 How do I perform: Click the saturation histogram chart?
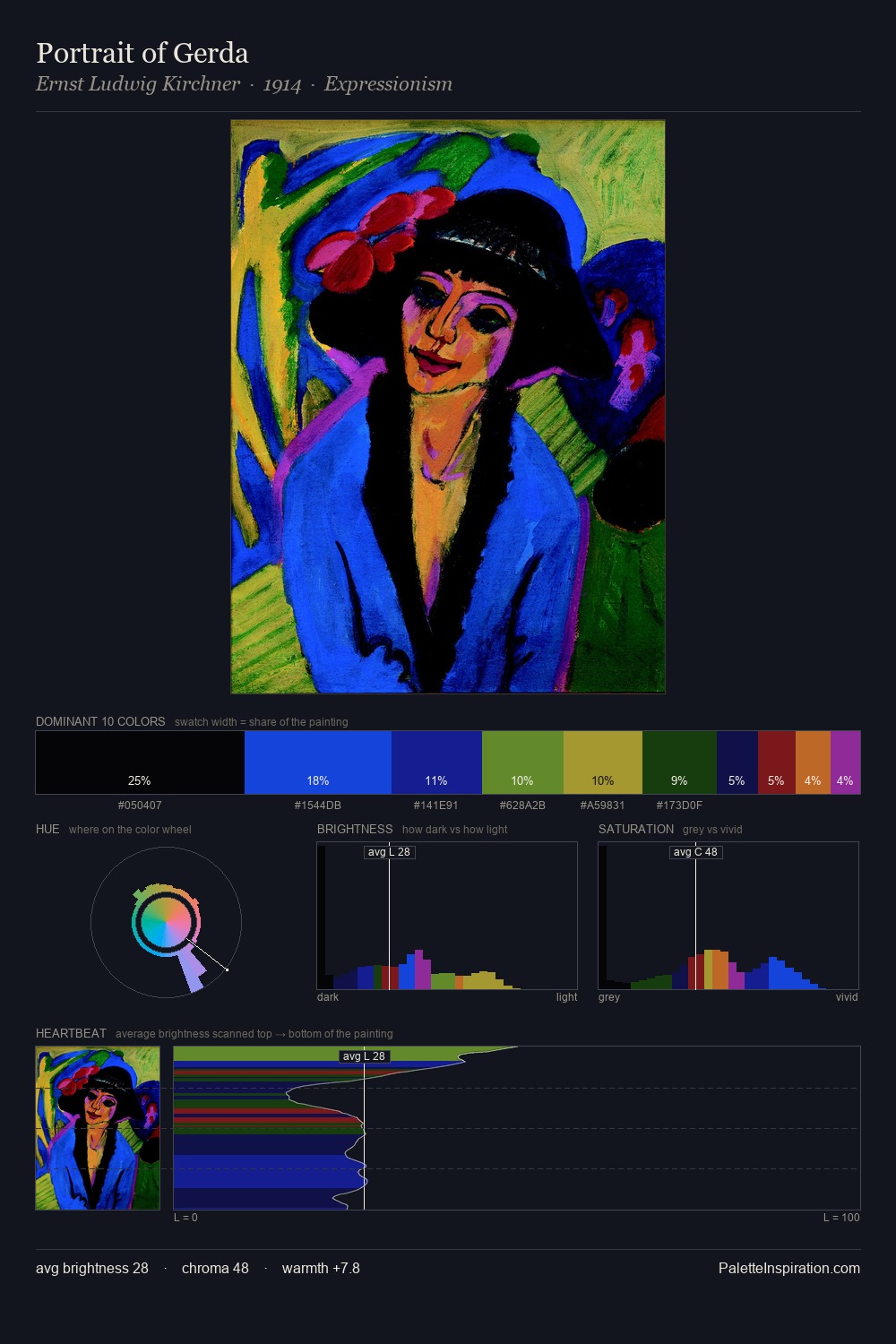pos(728,916)
